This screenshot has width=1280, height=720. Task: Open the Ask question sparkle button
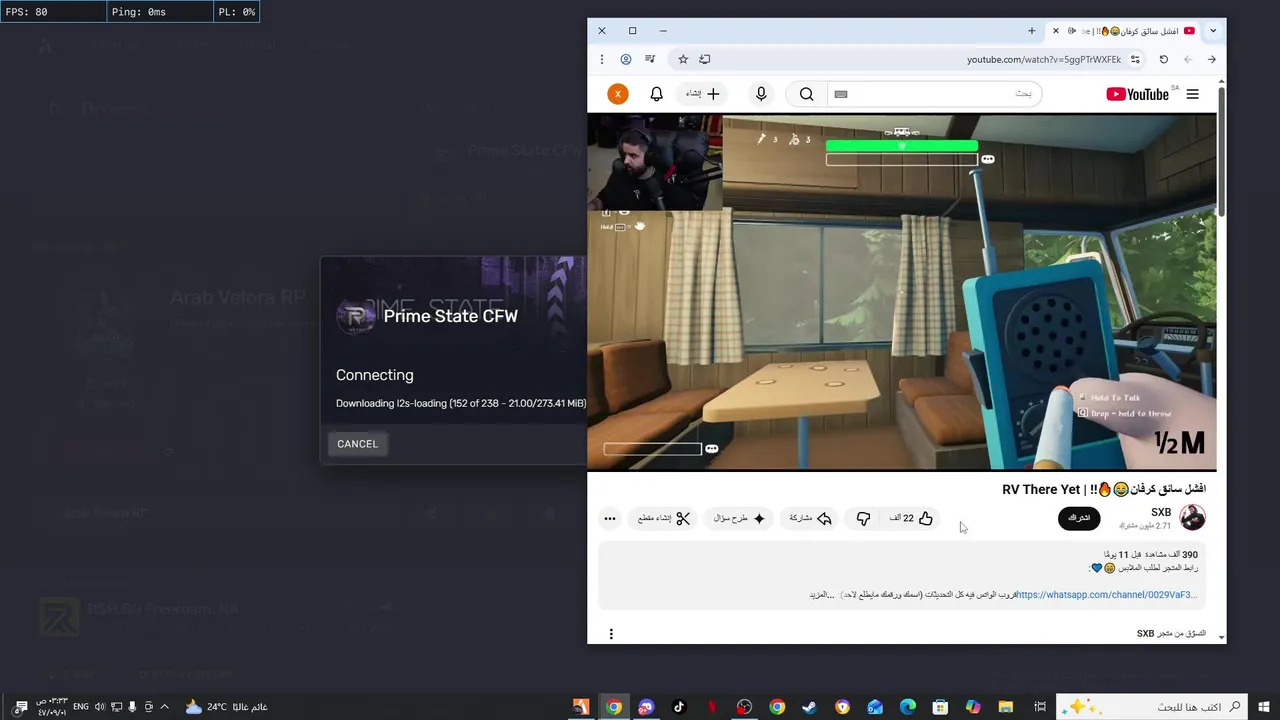coord(739,518)
